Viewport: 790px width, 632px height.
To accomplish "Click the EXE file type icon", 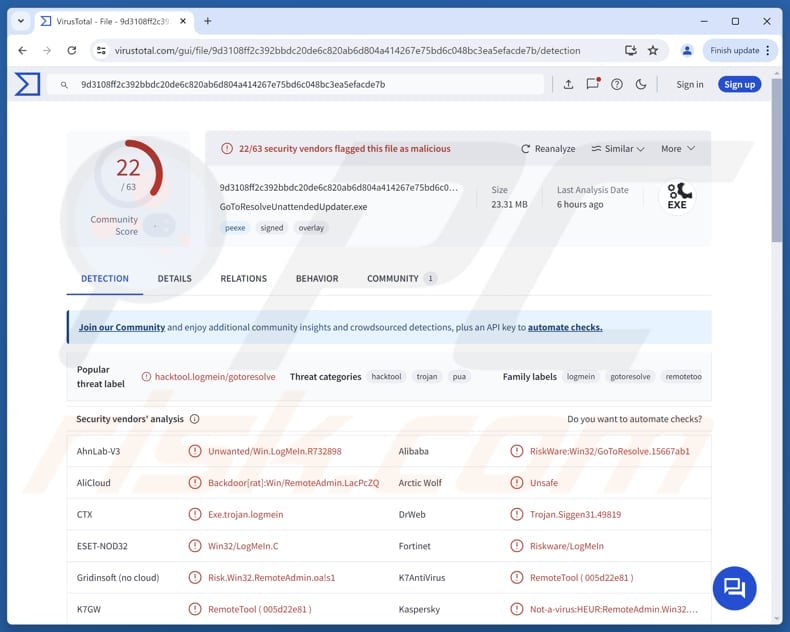I will tap(678, 197).
